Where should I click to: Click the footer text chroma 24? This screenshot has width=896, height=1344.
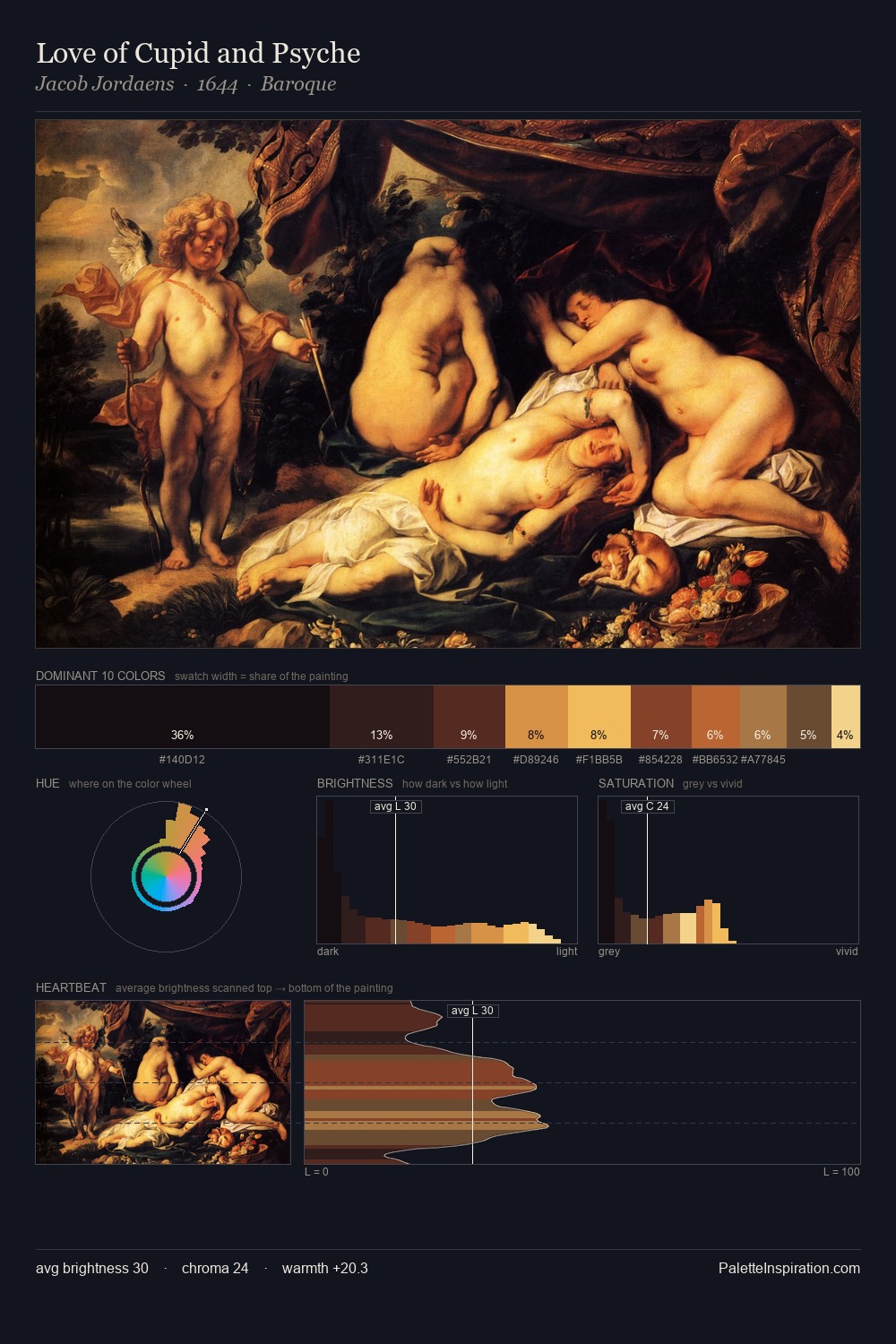[x=215, y=1269]
